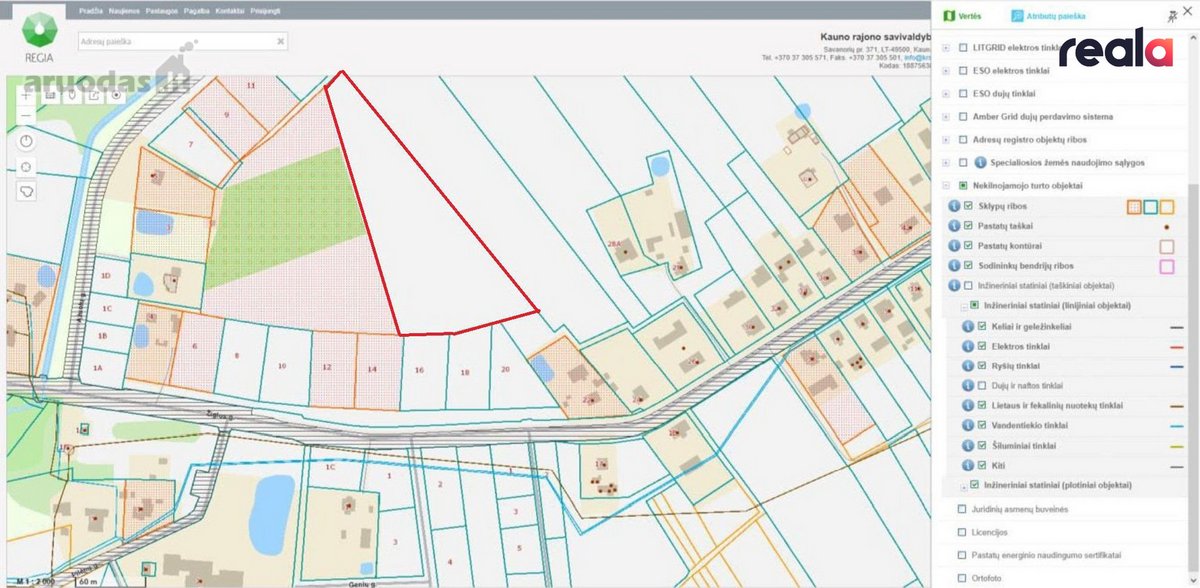Viewport: 1200px width, 588px height.
Task: Tick the Ortofoto checkbox
Action: pyautogui.click(x=962, y=578)
